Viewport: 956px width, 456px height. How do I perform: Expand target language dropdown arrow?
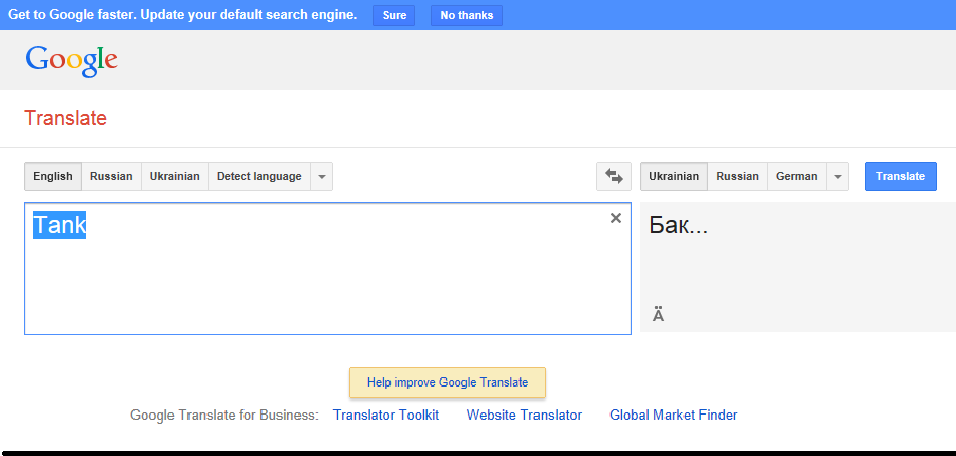[x=837, y=177]
